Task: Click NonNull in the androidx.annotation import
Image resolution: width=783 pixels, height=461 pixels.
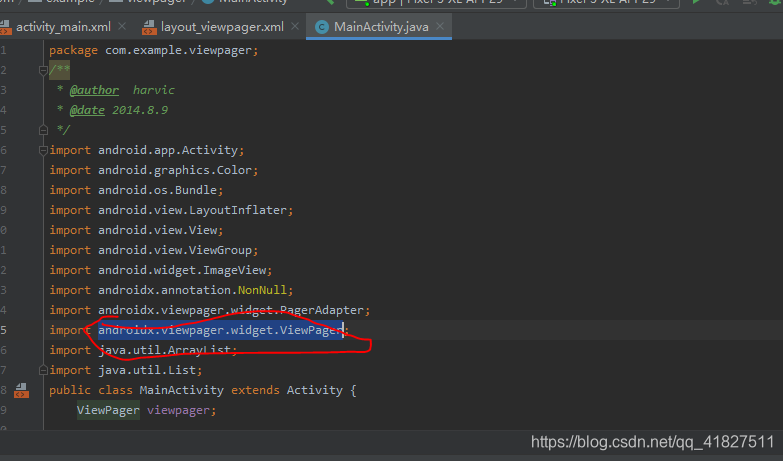Action: click(x=262, y=290)
